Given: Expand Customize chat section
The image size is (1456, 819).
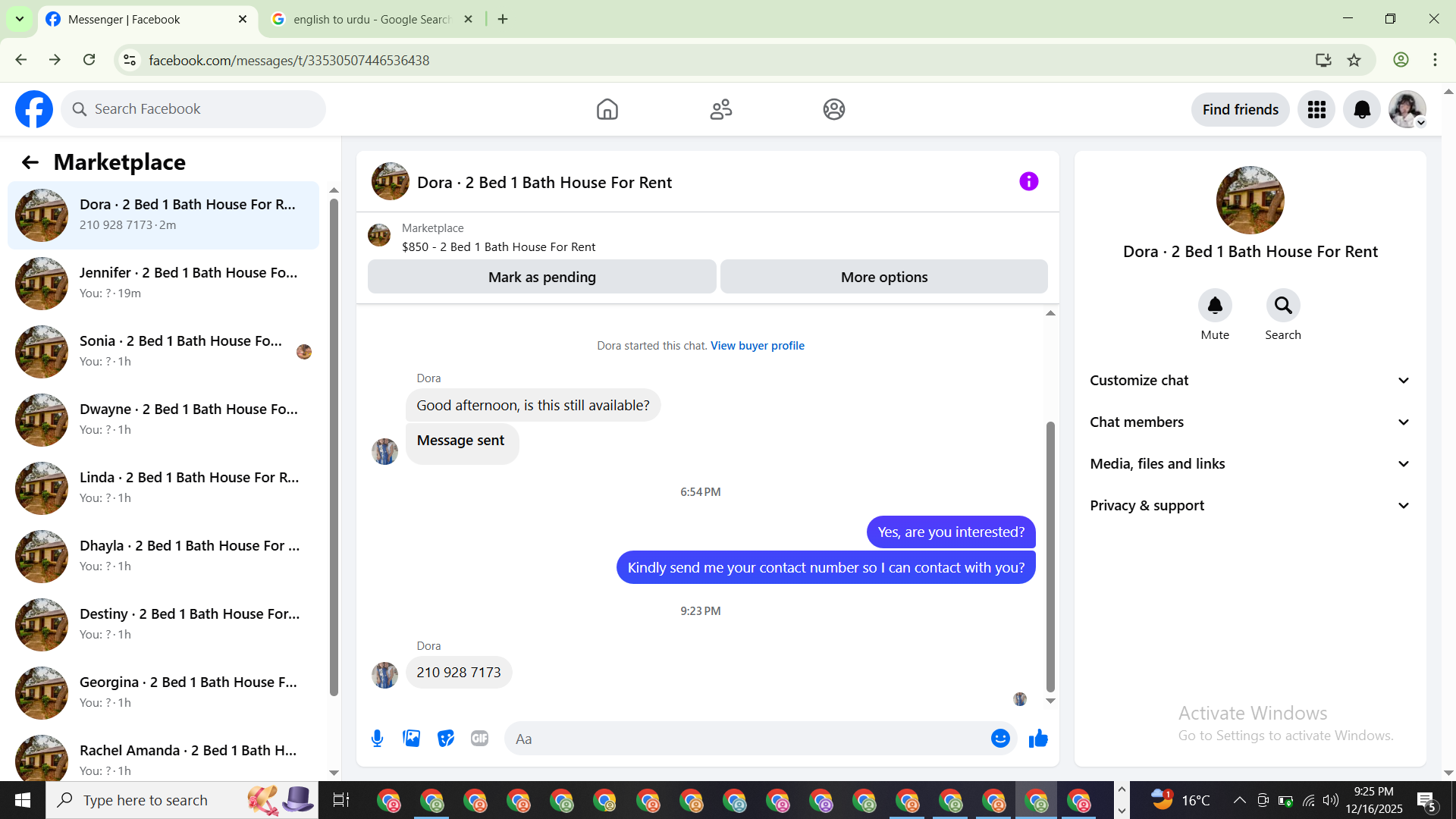Looking at the screenshot, I should click(1250, 381).
